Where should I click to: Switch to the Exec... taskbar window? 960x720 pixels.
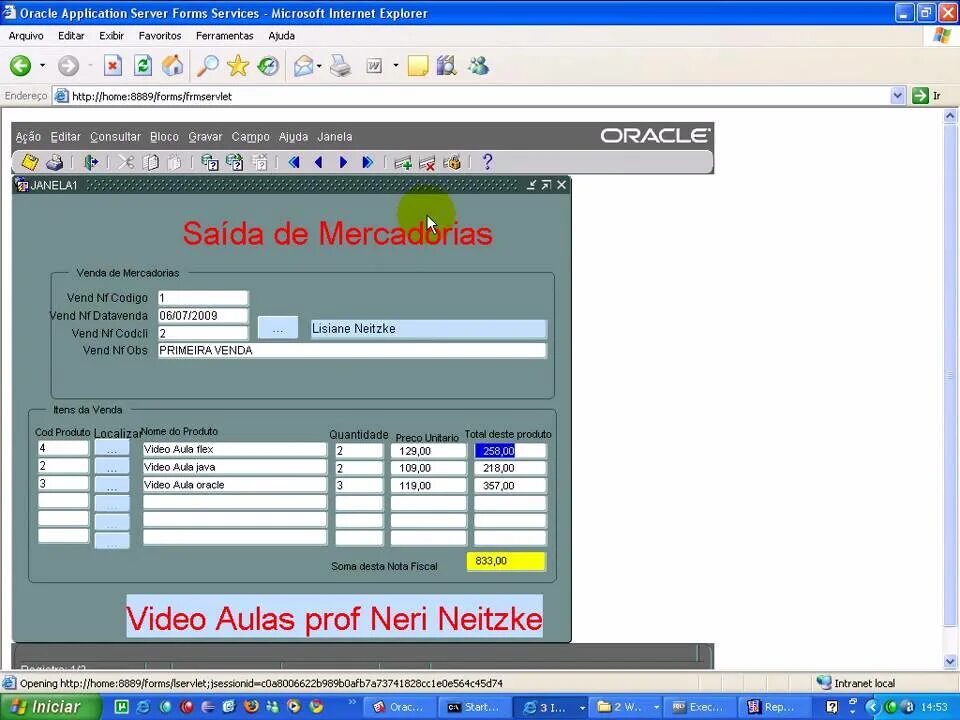(698, 707)
